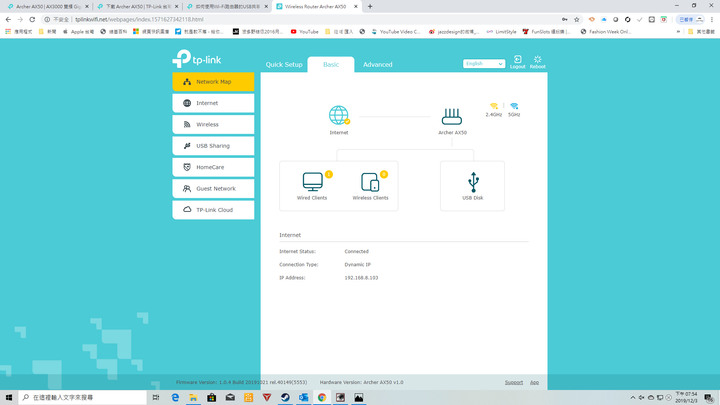The image size is (720, 405).
Task: Switch to the second browser tab (下載 Archer AX50)
Action: click(138, 6)
